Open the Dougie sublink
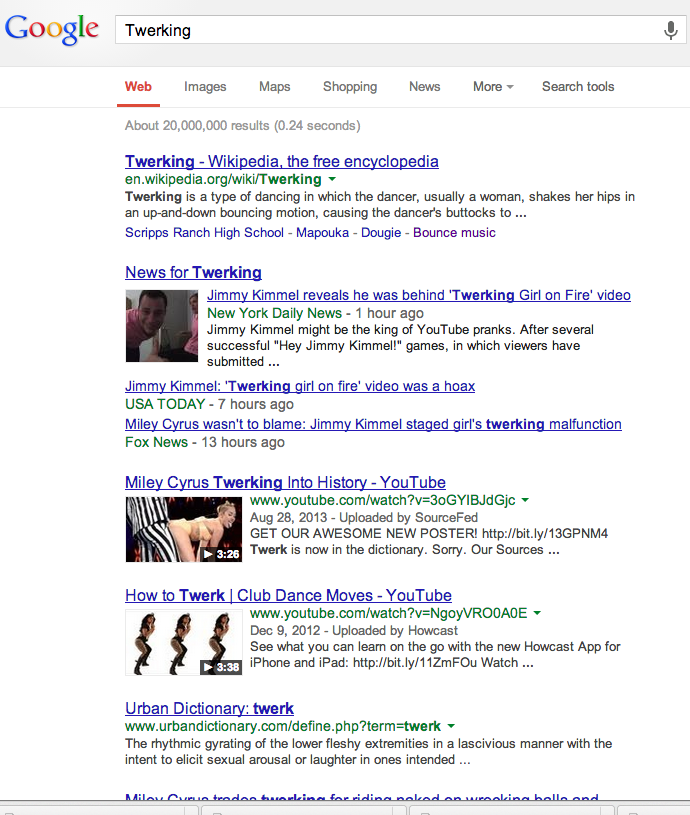This screenshot has width=690, height=815. 381,233
